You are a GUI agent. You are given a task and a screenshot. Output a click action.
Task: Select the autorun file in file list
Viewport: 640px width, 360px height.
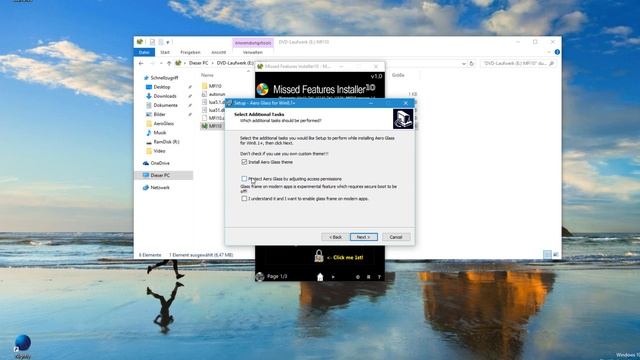[x=217, y=94]
